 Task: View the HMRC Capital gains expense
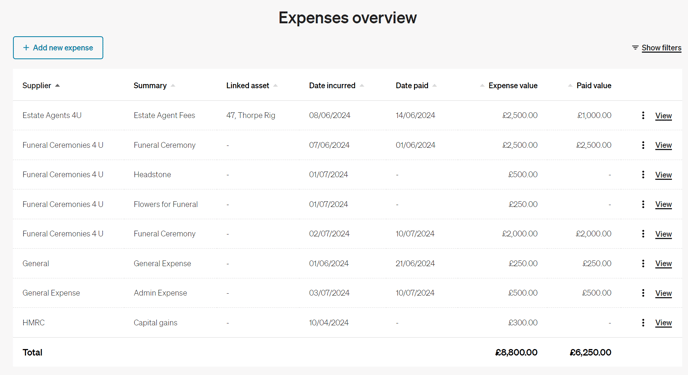click(663, 323)
